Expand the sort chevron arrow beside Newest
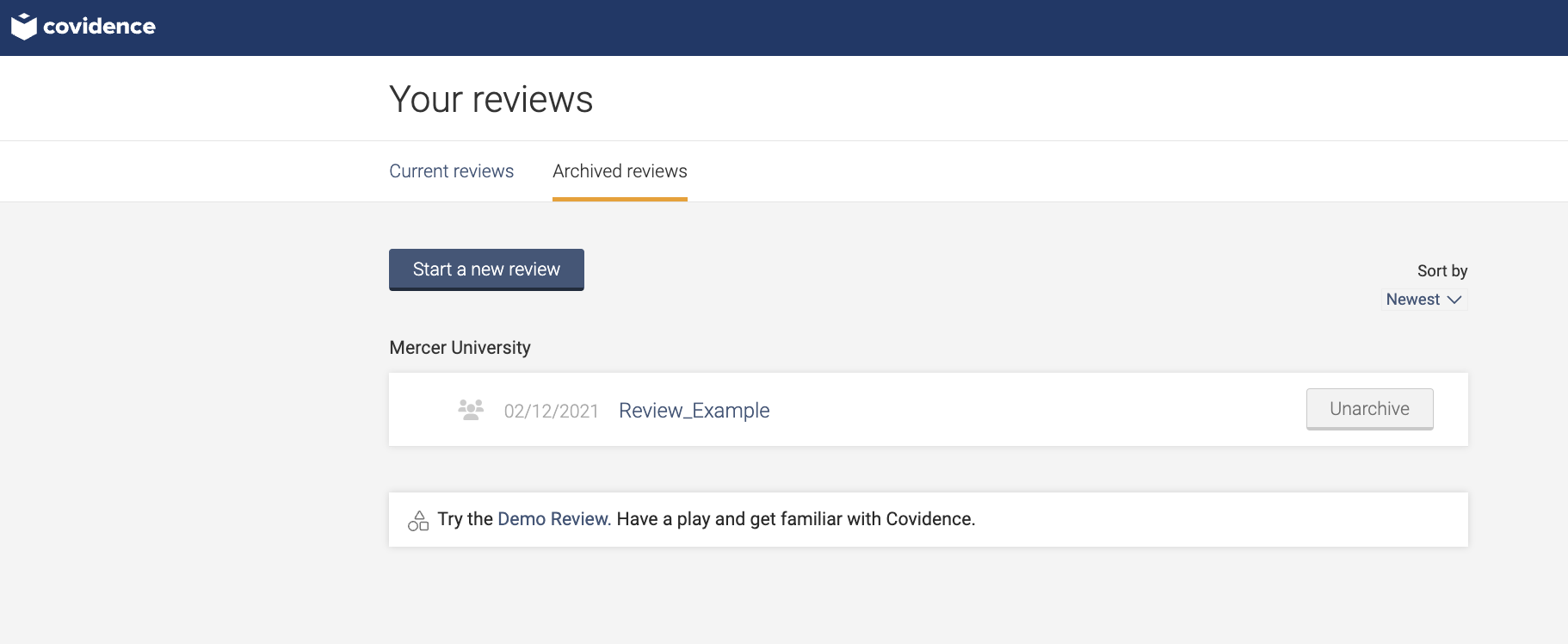 1454,300
